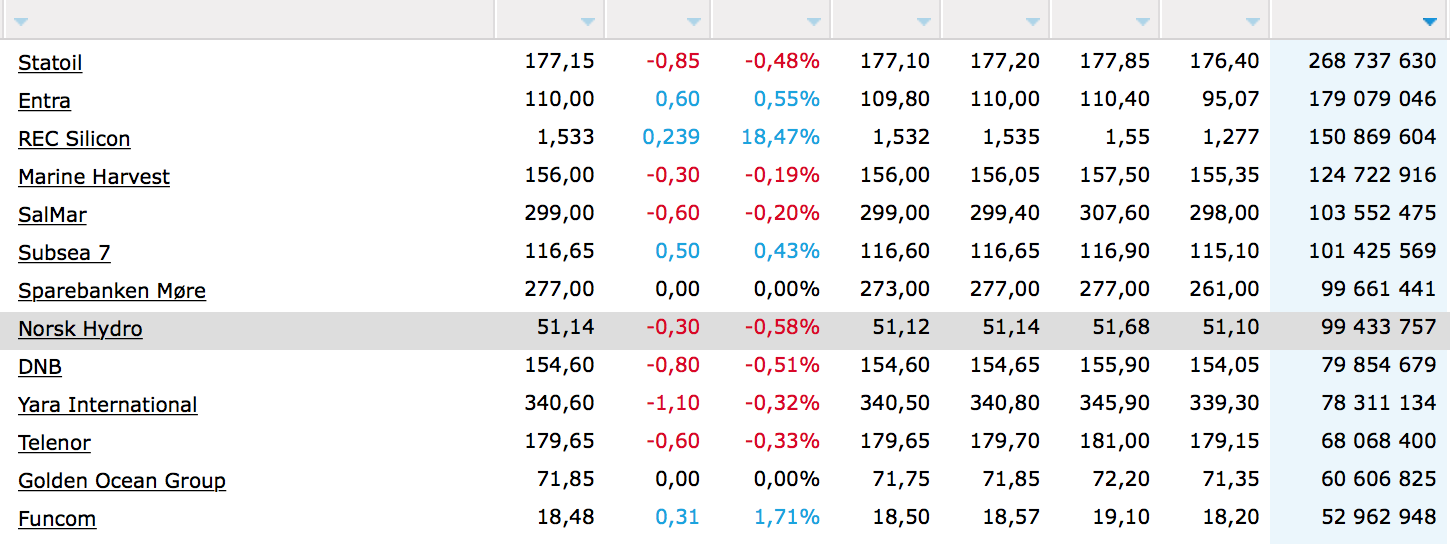Select Golden Ocean Group's volume 60 606 825
1450x544 pixels.
tap(1378, 479)
